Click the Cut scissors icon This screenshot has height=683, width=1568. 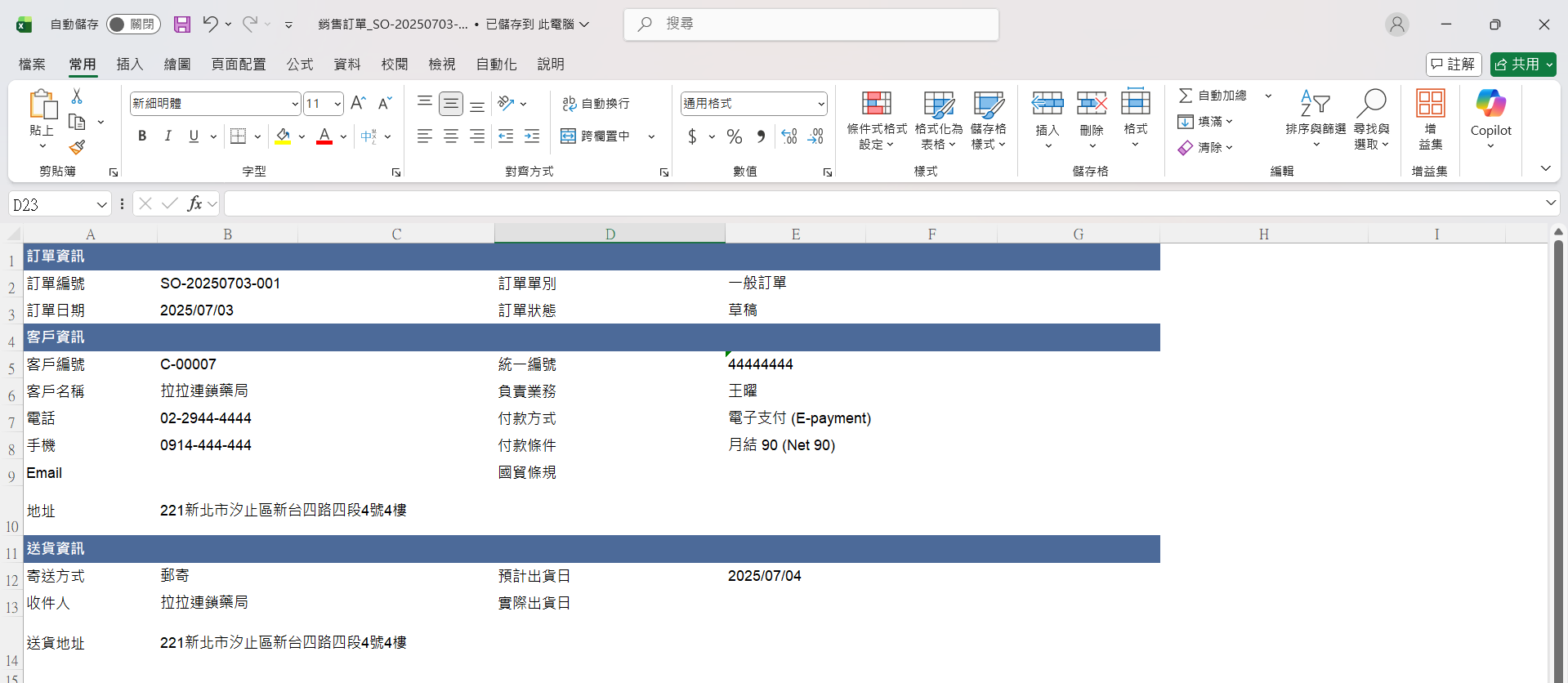click(x=77, y=96)
